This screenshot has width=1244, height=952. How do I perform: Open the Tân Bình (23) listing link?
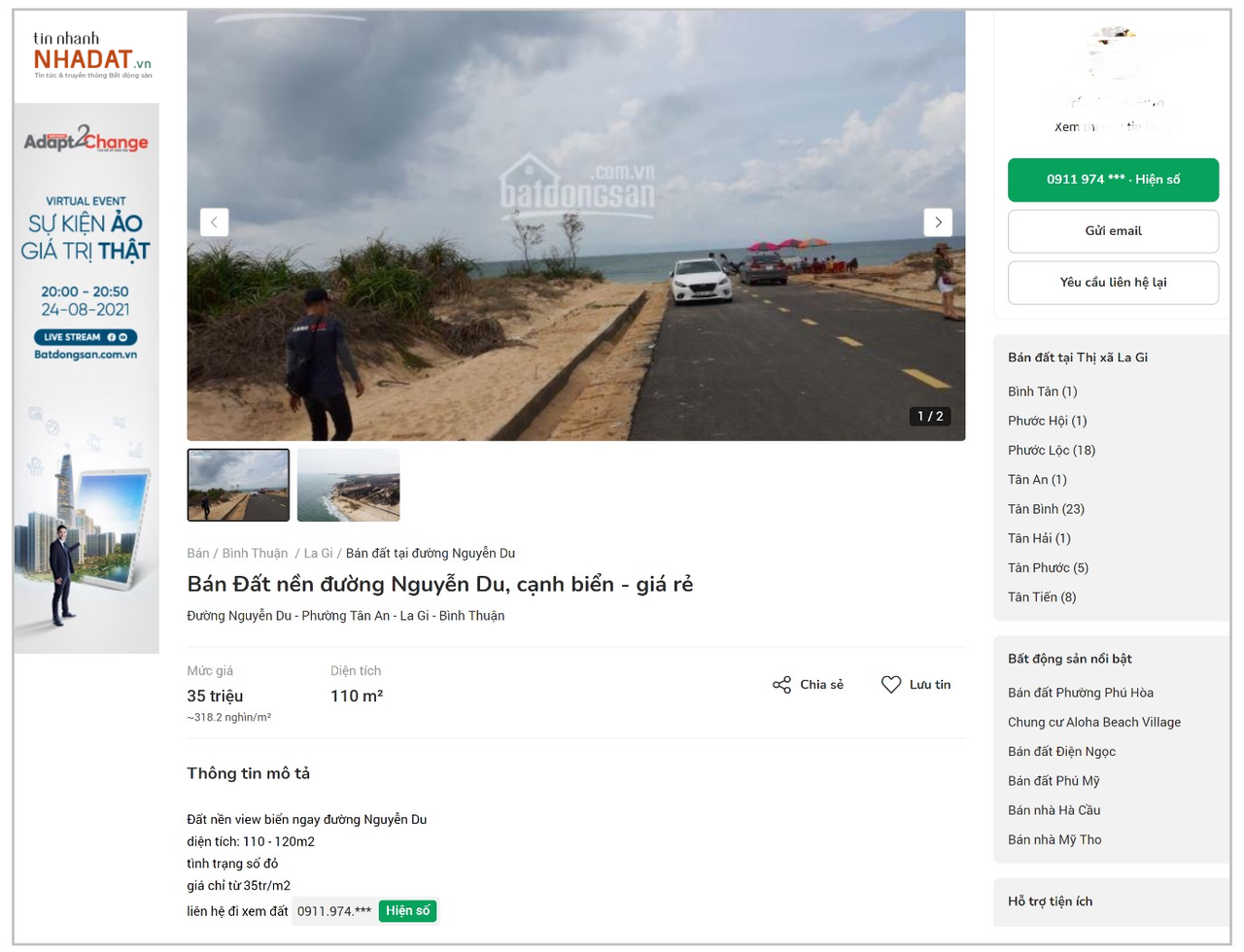coord(1046,509)
